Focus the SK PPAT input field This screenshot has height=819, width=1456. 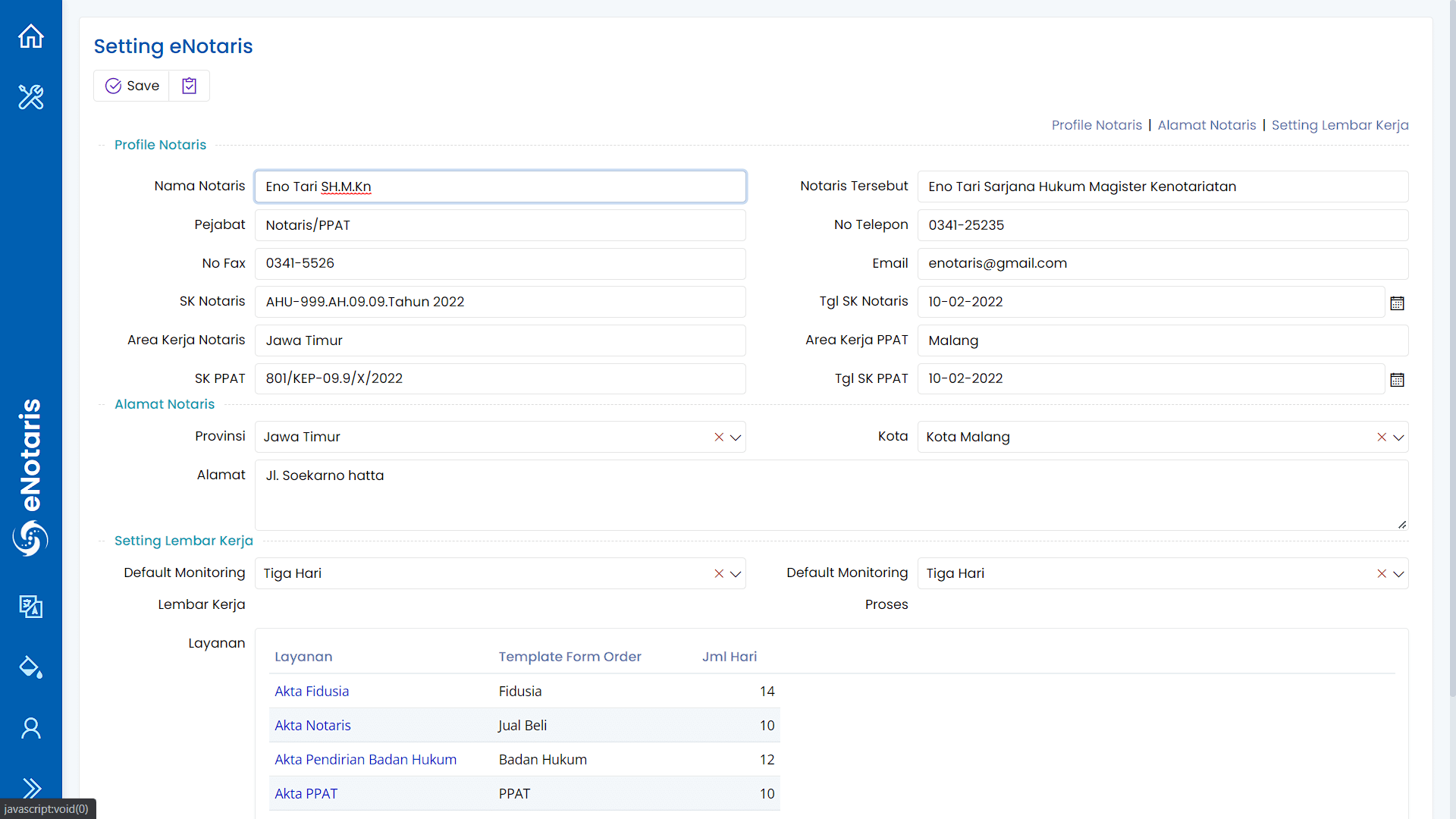[x=500, y=378]
